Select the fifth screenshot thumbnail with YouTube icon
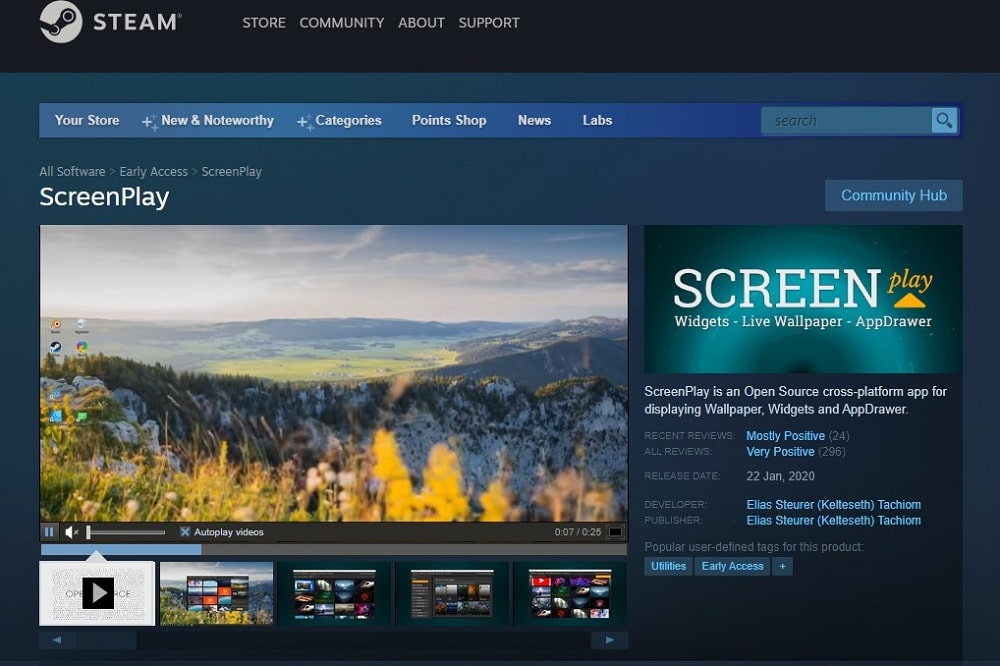This screenshot has height=666, width=1000. point(570,593)
